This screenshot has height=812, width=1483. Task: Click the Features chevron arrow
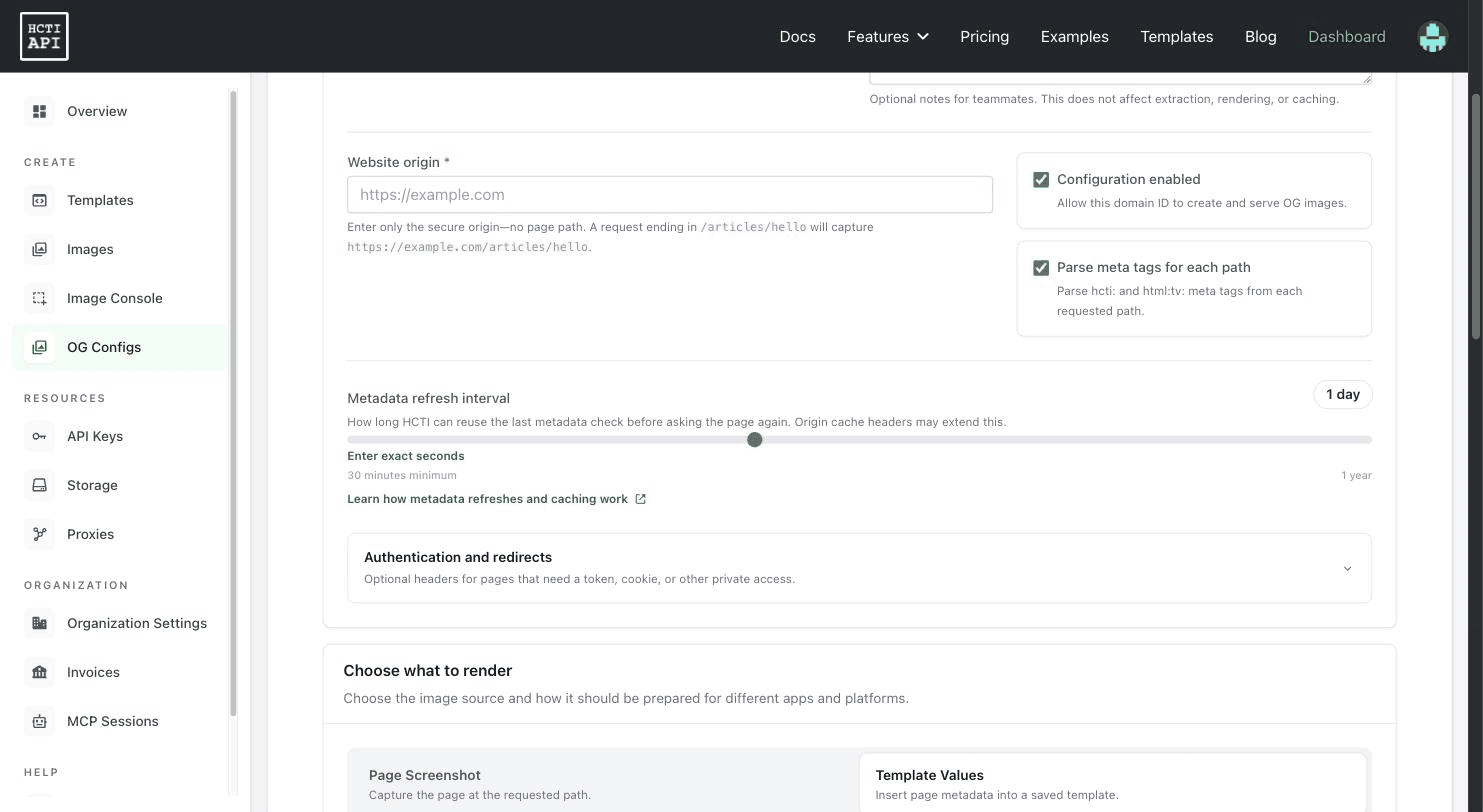(923, 37)
